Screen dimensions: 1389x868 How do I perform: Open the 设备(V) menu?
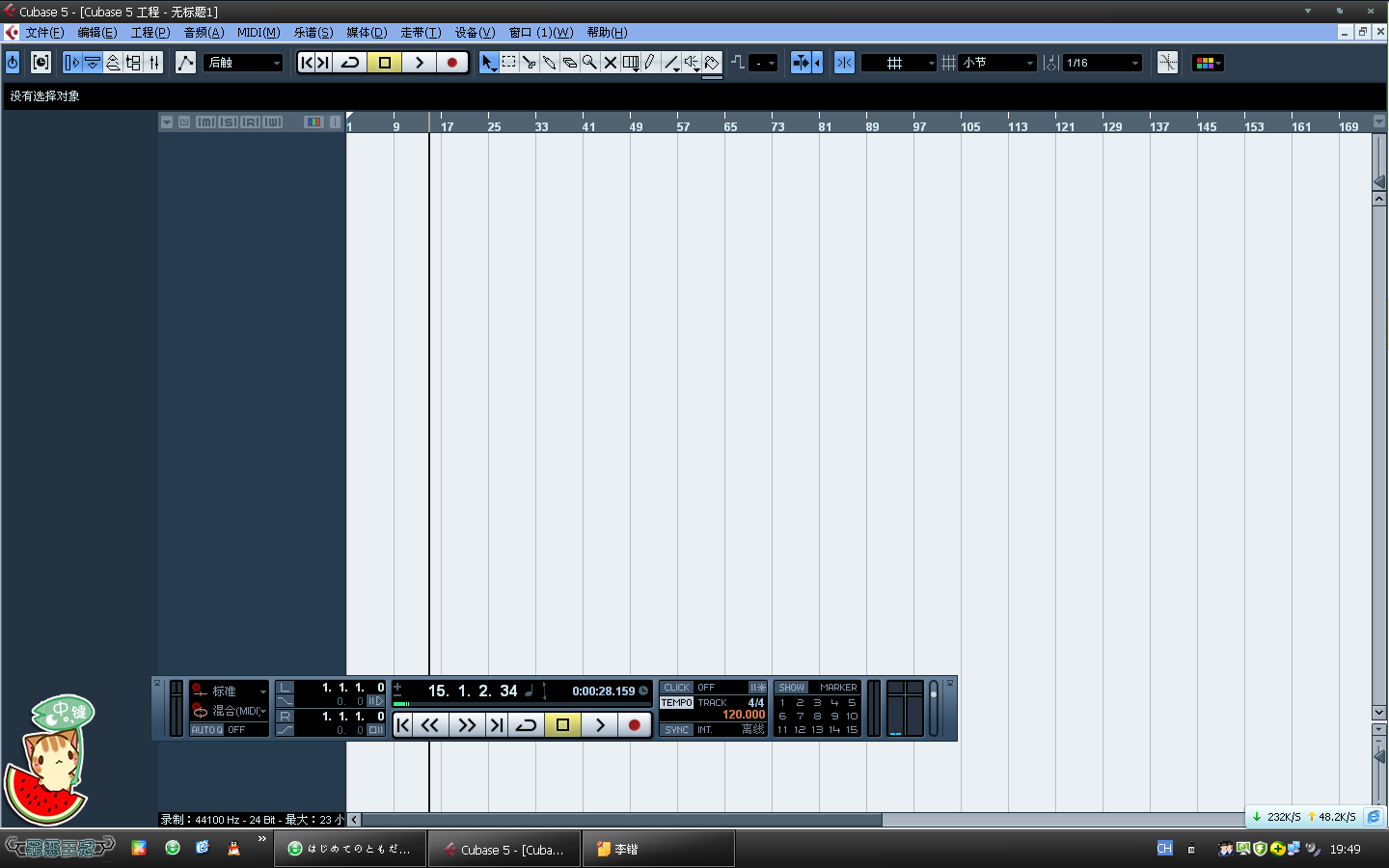[475, 33]
